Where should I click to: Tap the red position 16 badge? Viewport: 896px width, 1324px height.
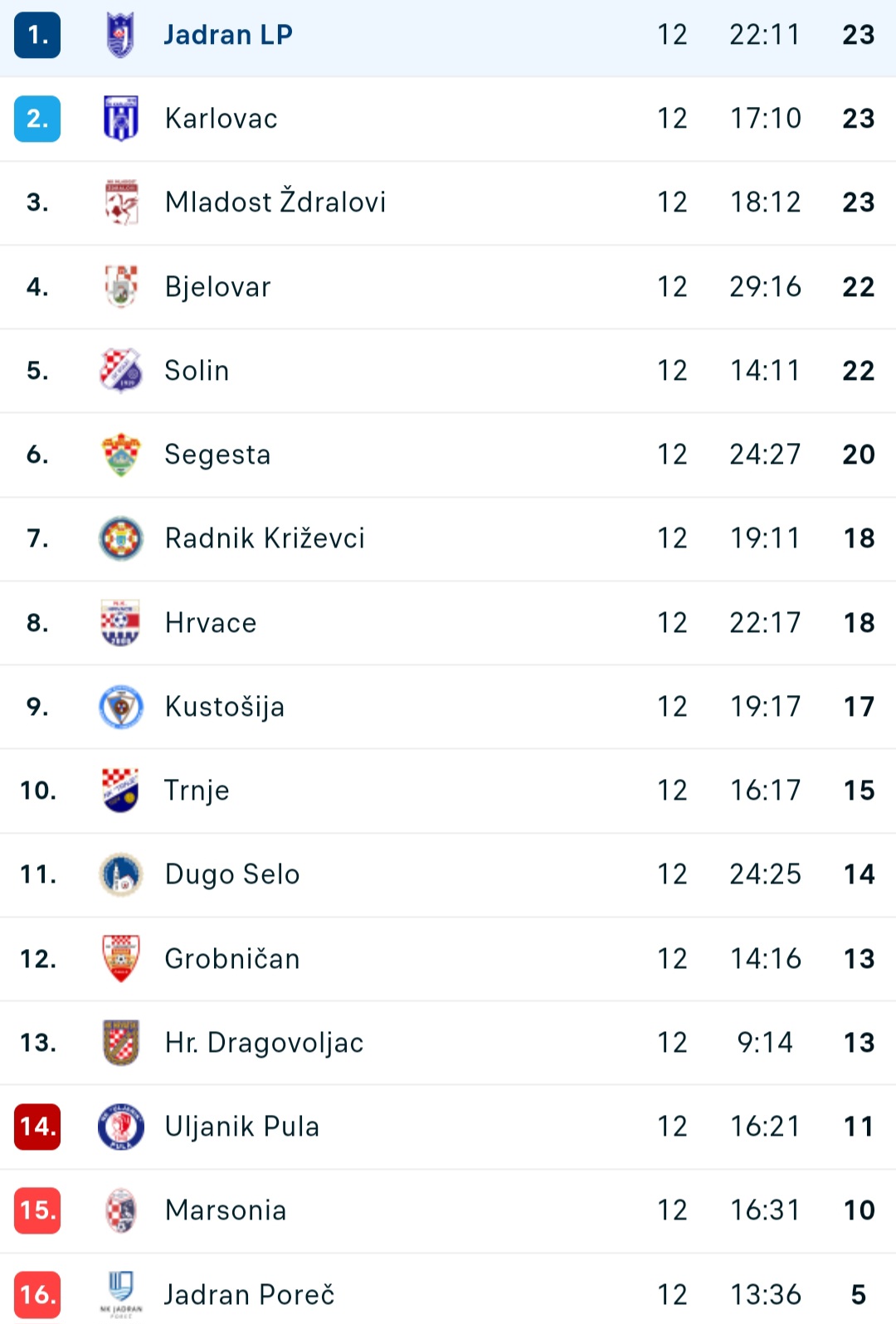pos(37,1294)
